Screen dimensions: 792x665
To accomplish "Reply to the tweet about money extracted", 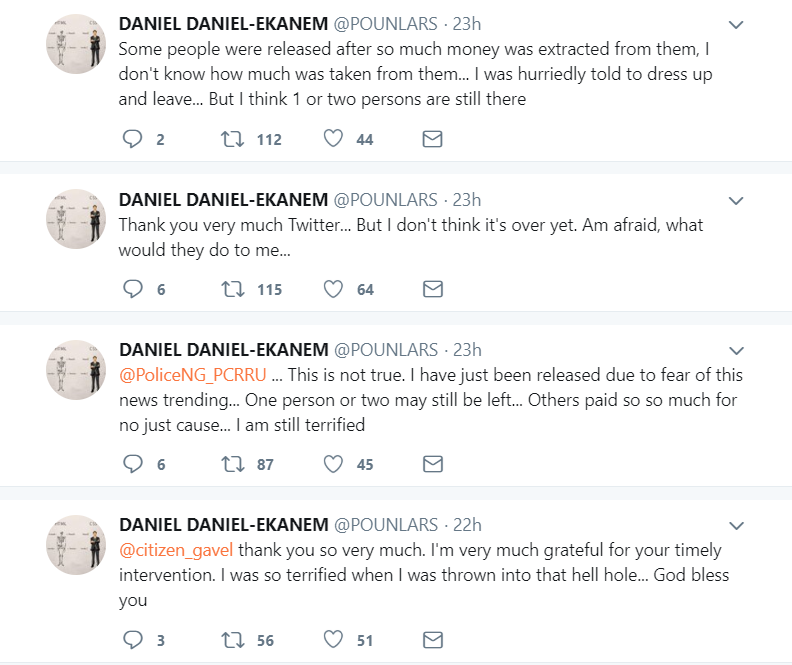I will [x=132, y=139].
